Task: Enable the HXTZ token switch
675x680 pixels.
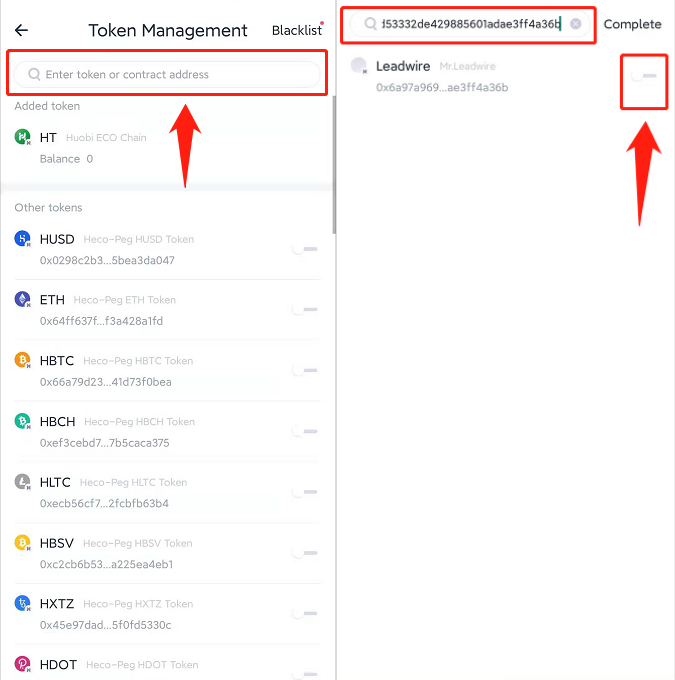Action: (305, 614)
